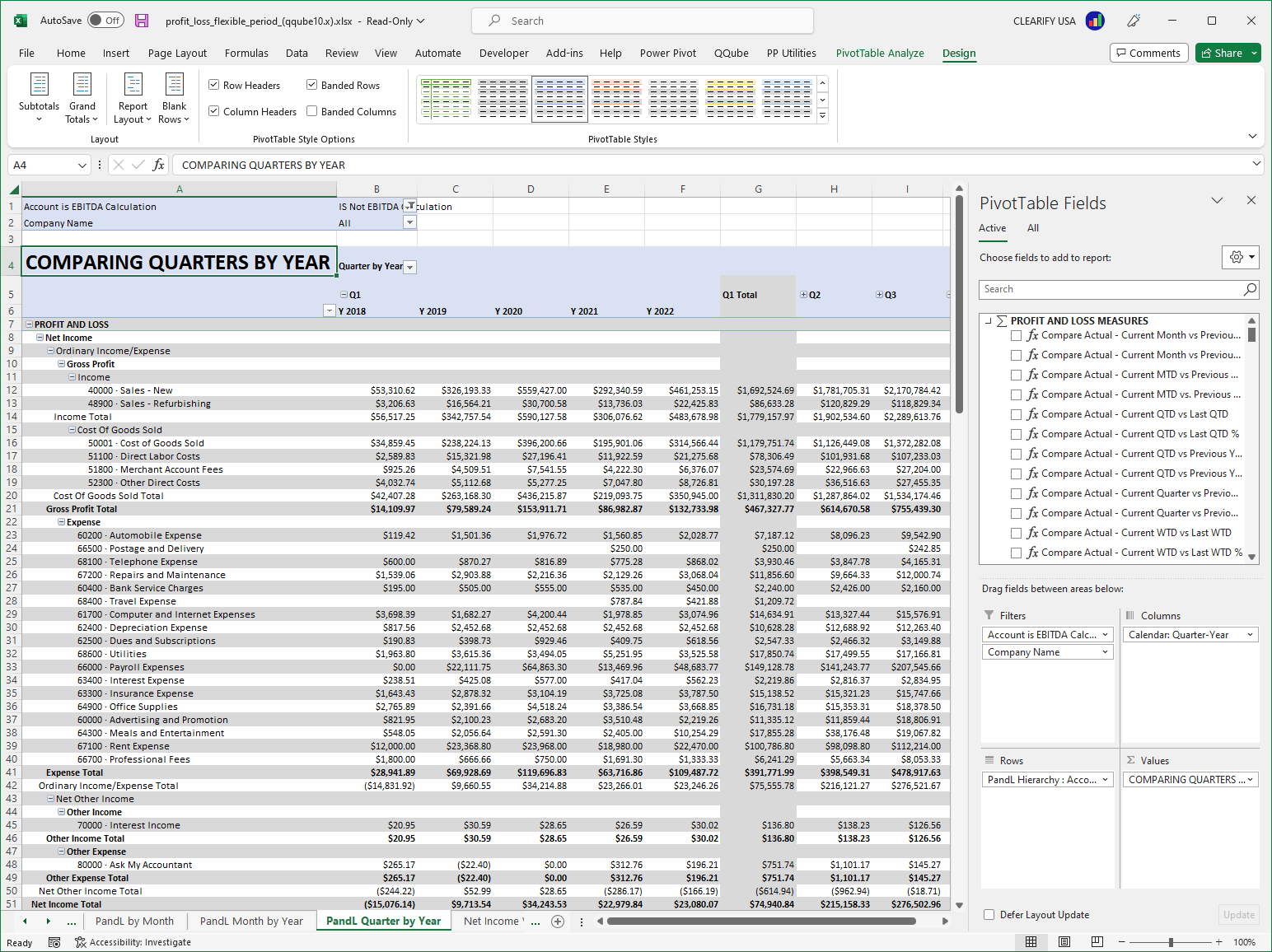Open the Company Name filter dropdown showing All
Image resolution: width=1272 pixels, height=952 pixels.
(x=409, y=222)
